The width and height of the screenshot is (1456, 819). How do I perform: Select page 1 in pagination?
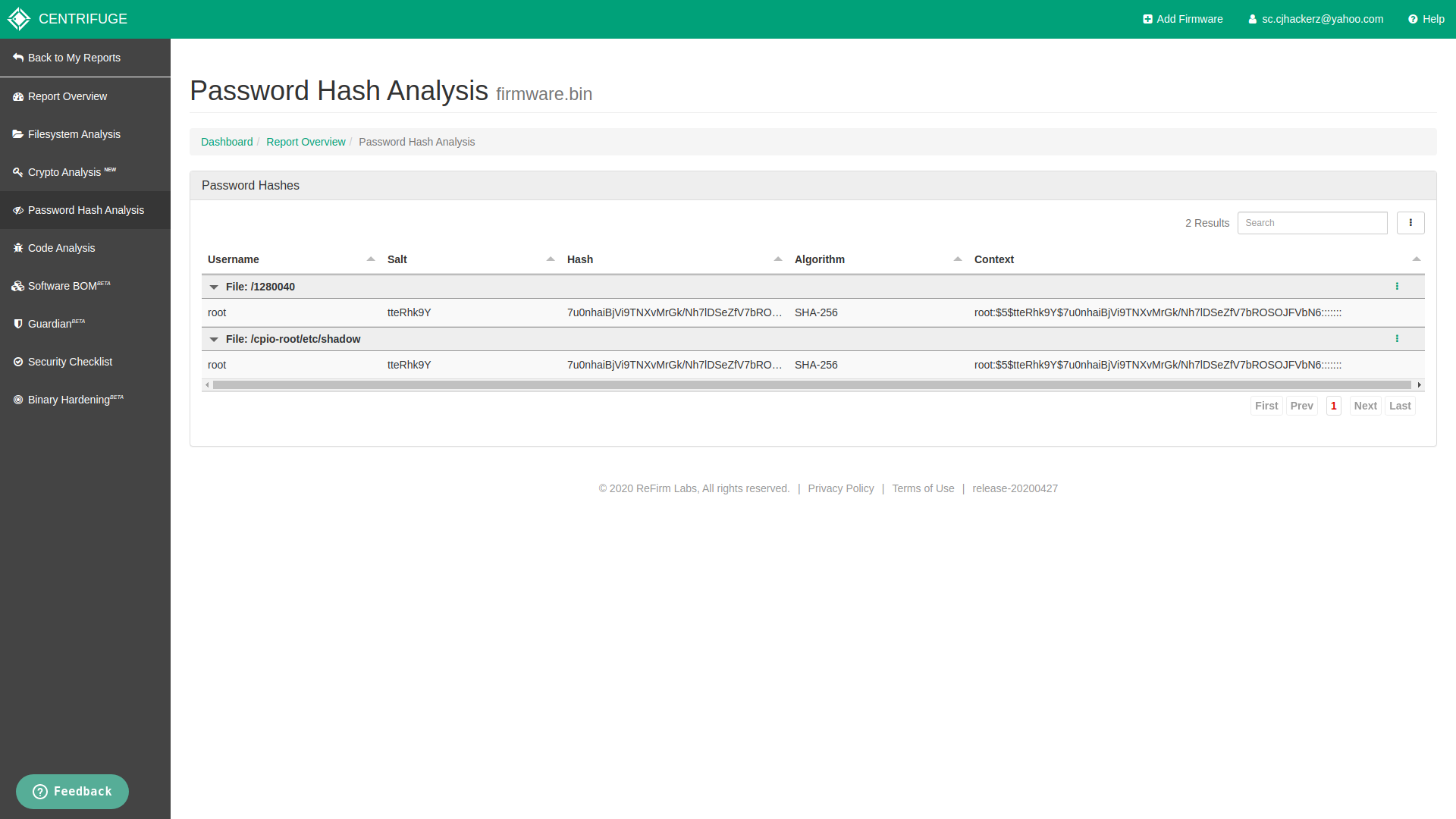click(1333, 406)
